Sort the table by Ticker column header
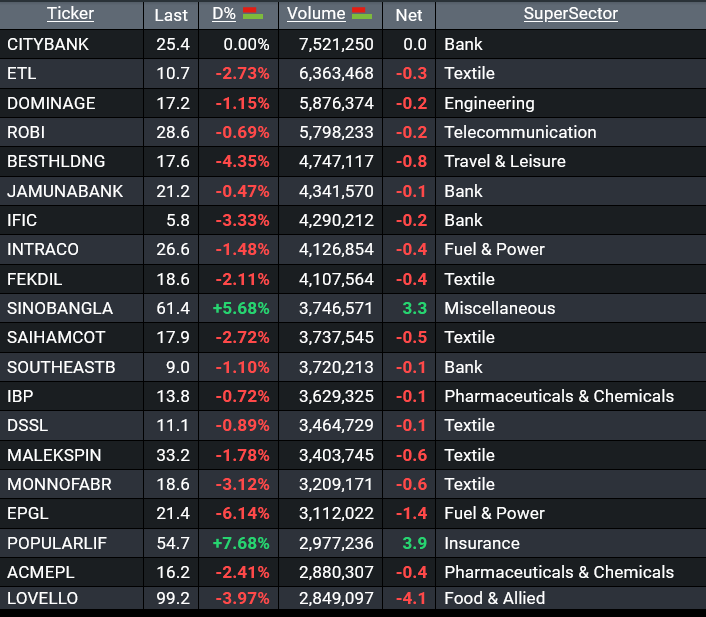The image size is (706, 617). point(71,14)
